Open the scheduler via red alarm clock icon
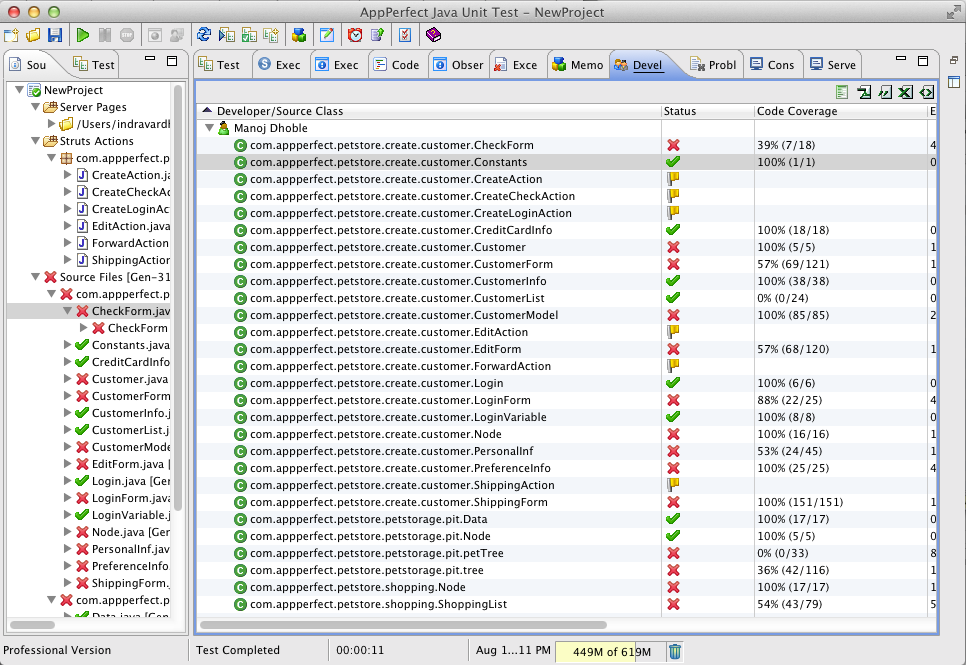Screen dimensions: 966x665 click(355, 35)
